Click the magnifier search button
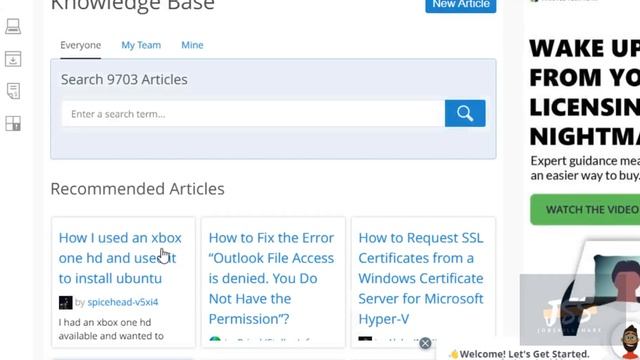This screenshot has width=640, height=360. coord(465,113)
